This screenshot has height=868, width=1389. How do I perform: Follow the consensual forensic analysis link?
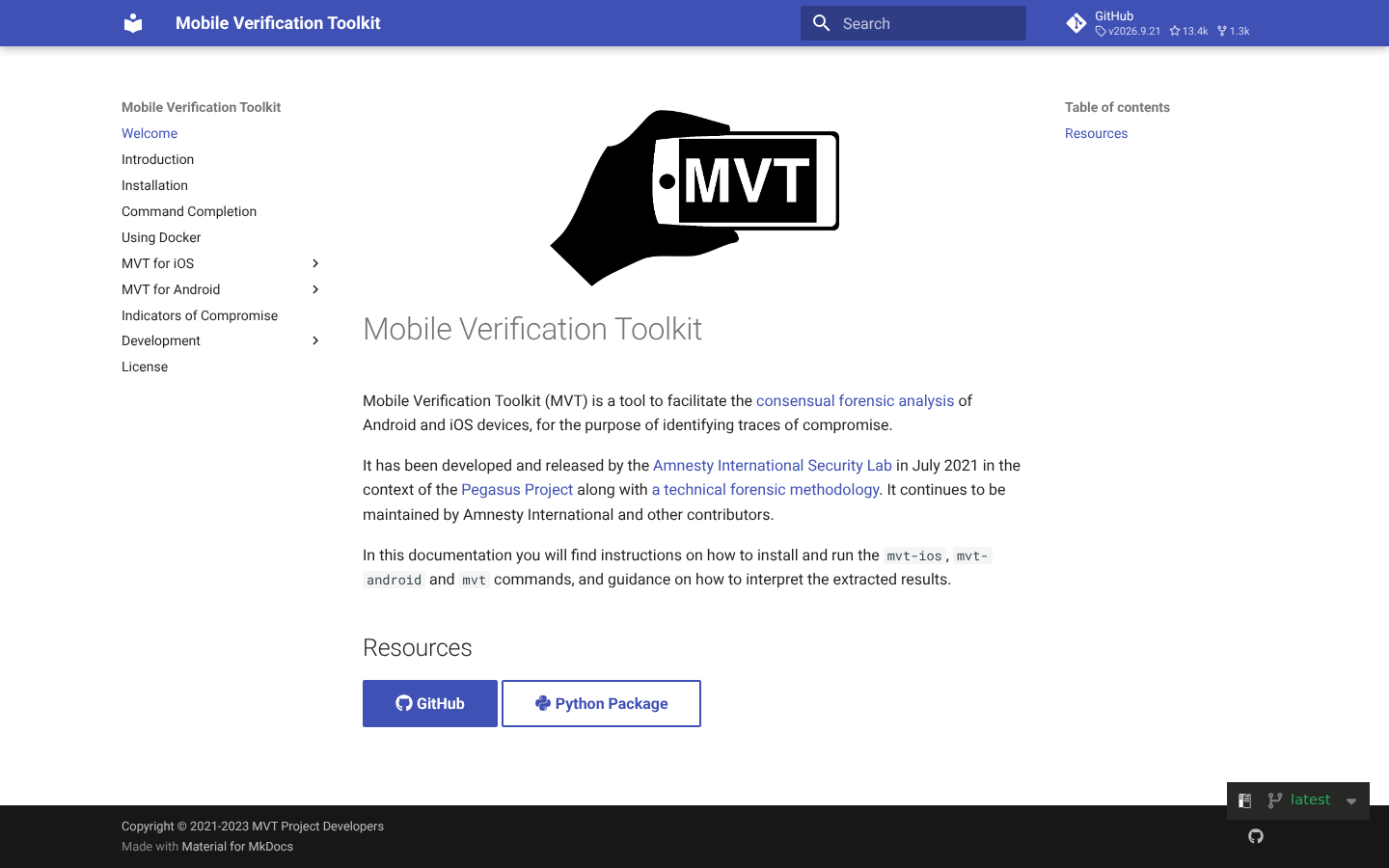click(855, 400)
